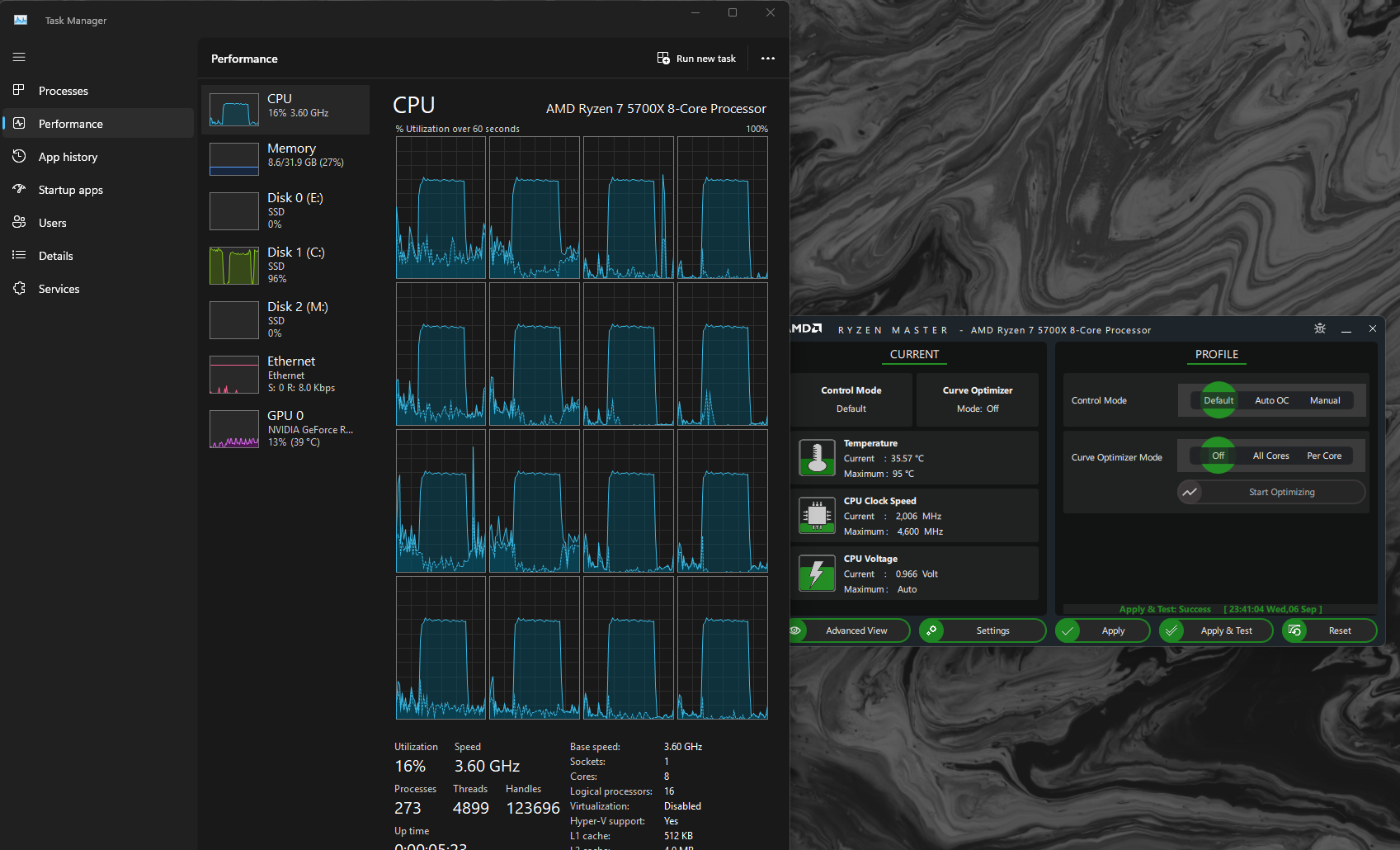
Task: Select the Memory performance entry
Action: click(x=285, y=158)
